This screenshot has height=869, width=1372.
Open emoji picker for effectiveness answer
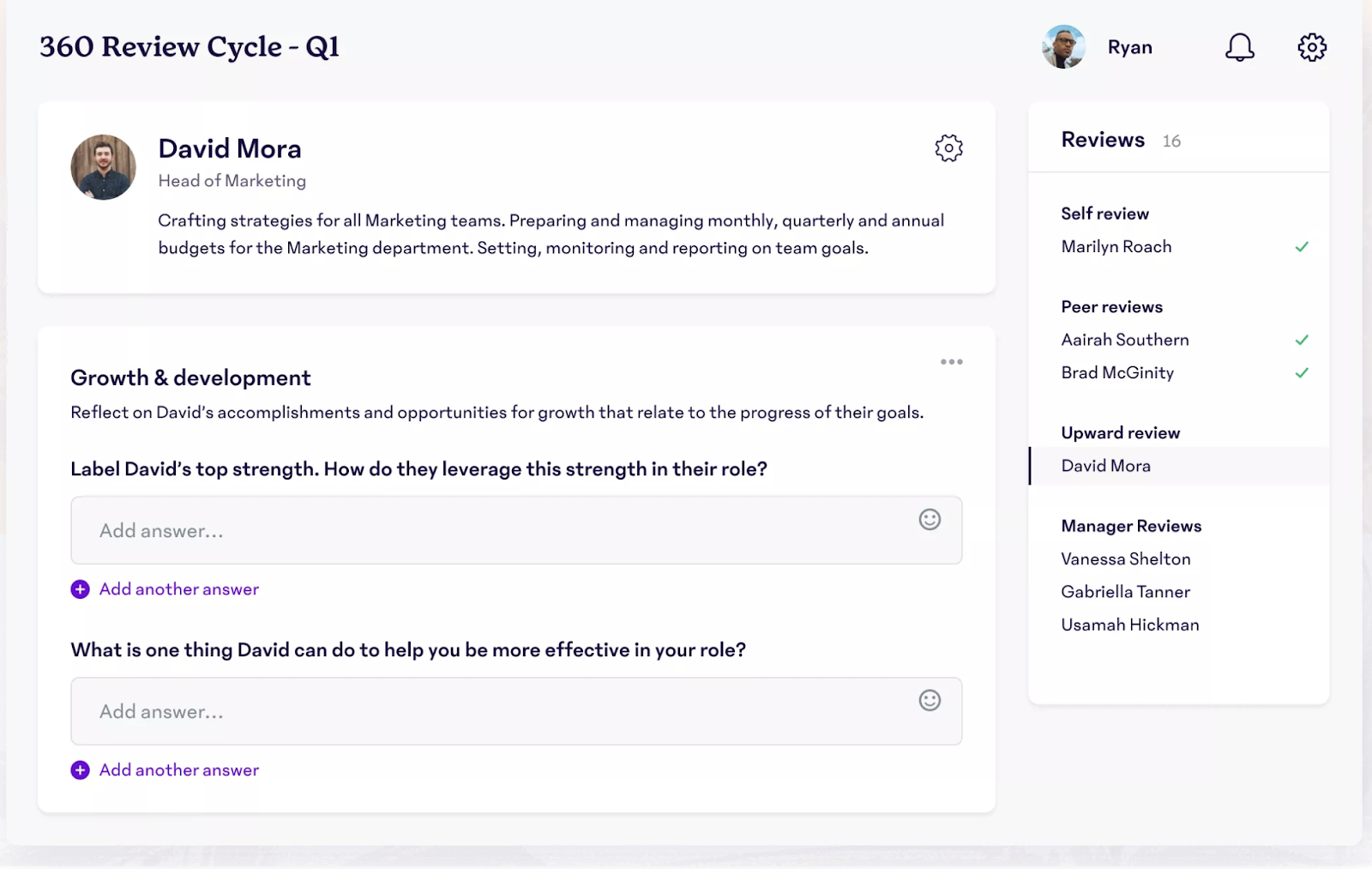[930, 700]
